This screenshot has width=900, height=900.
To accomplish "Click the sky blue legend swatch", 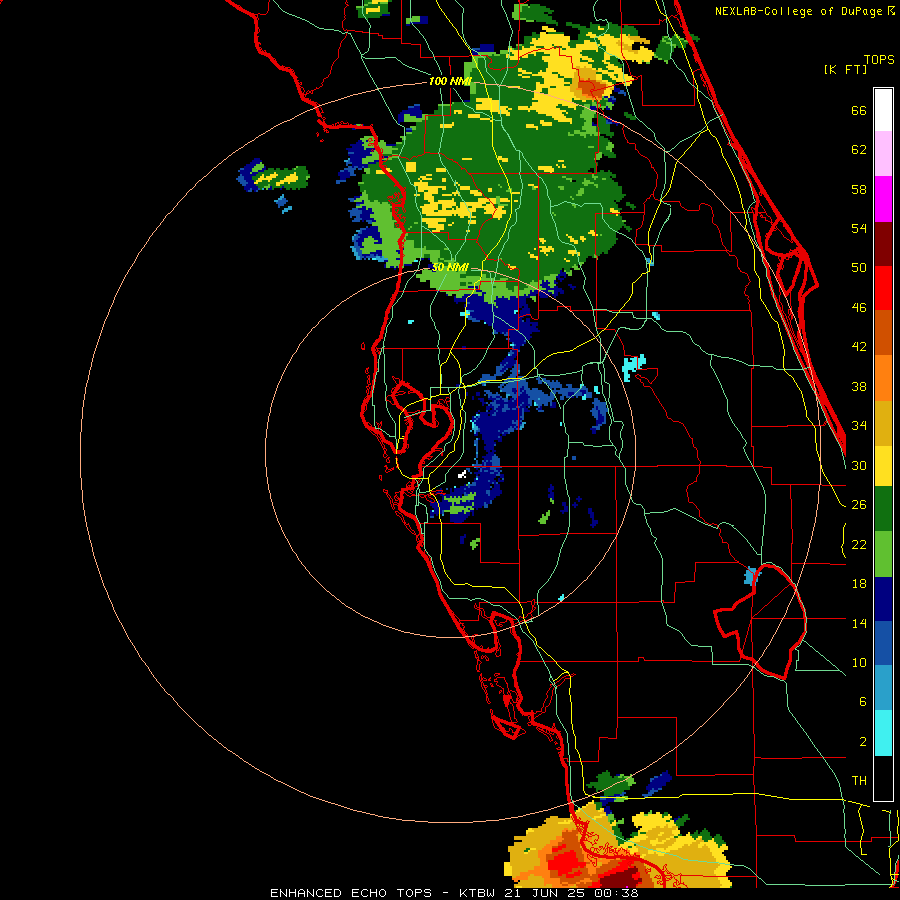I will point(883,688).
